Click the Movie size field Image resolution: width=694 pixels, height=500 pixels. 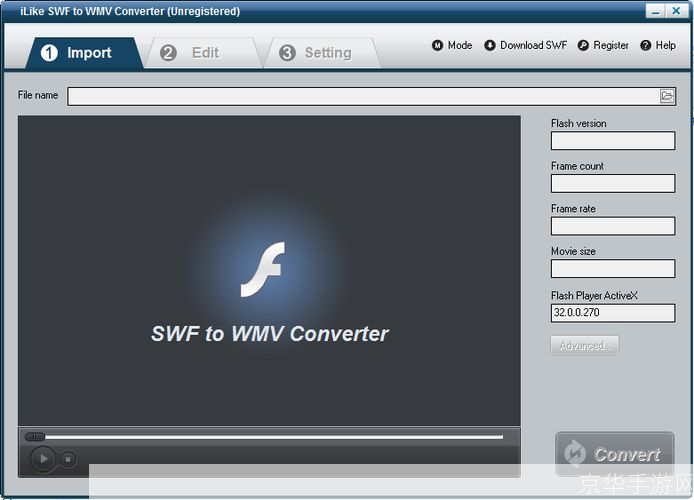[x=613, y=268]
